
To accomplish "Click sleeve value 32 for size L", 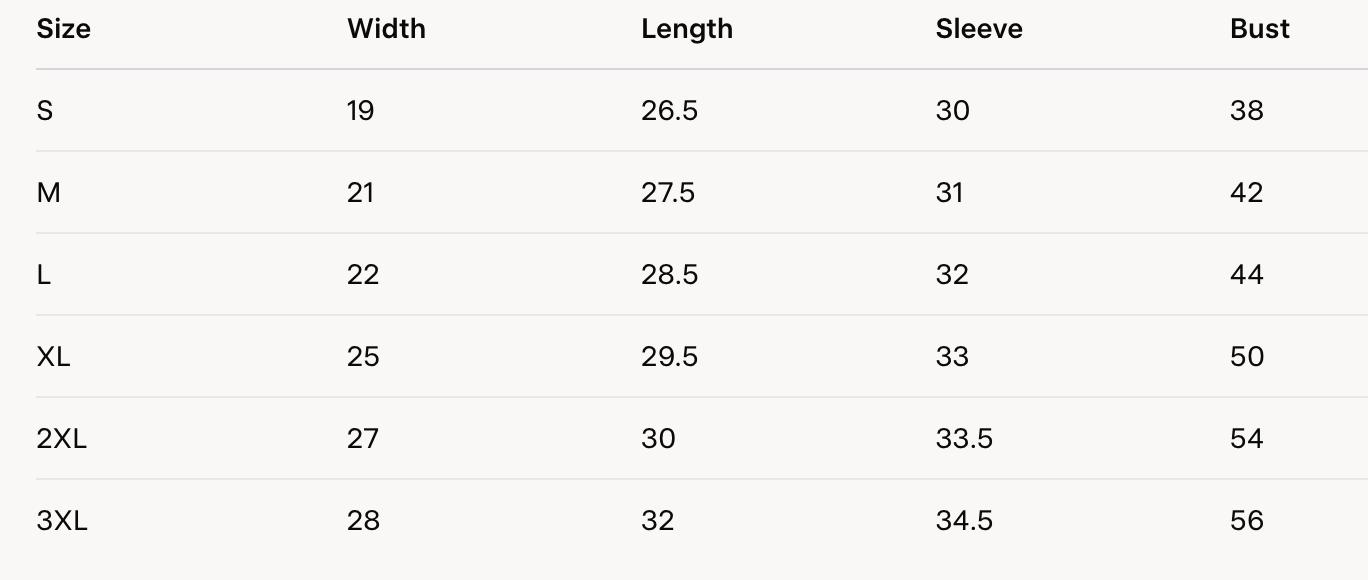I will coord(952,275).
